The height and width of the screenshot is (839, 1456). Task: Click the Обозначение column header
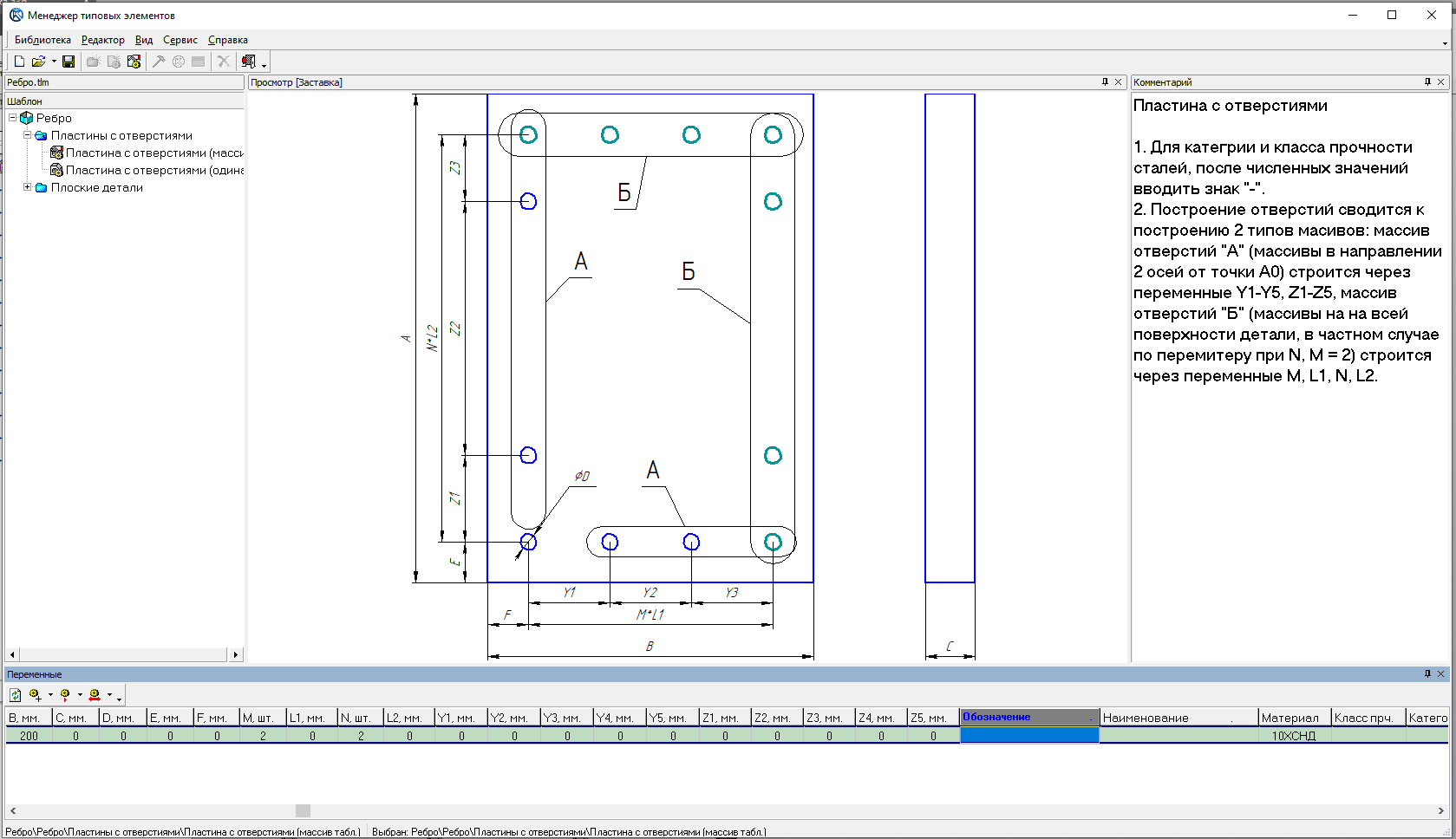coord(1029,718)
